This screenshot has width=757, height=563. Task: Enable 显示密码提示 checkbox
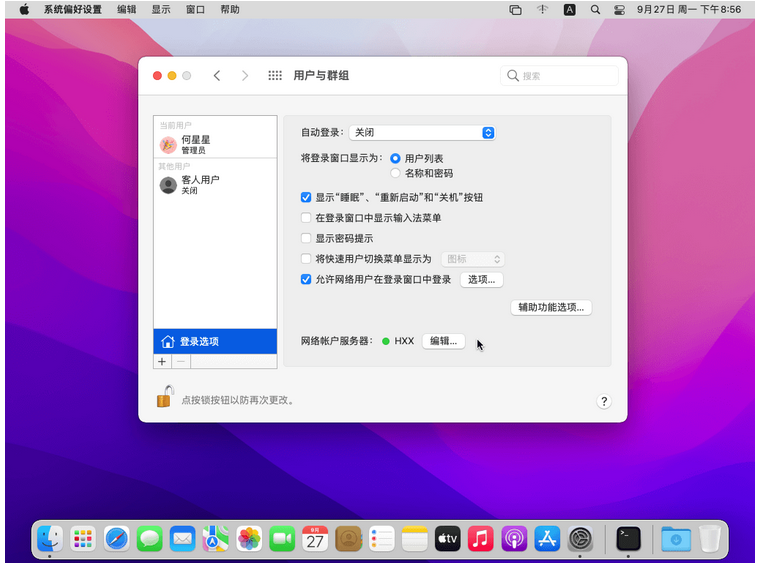coord(306,238)
